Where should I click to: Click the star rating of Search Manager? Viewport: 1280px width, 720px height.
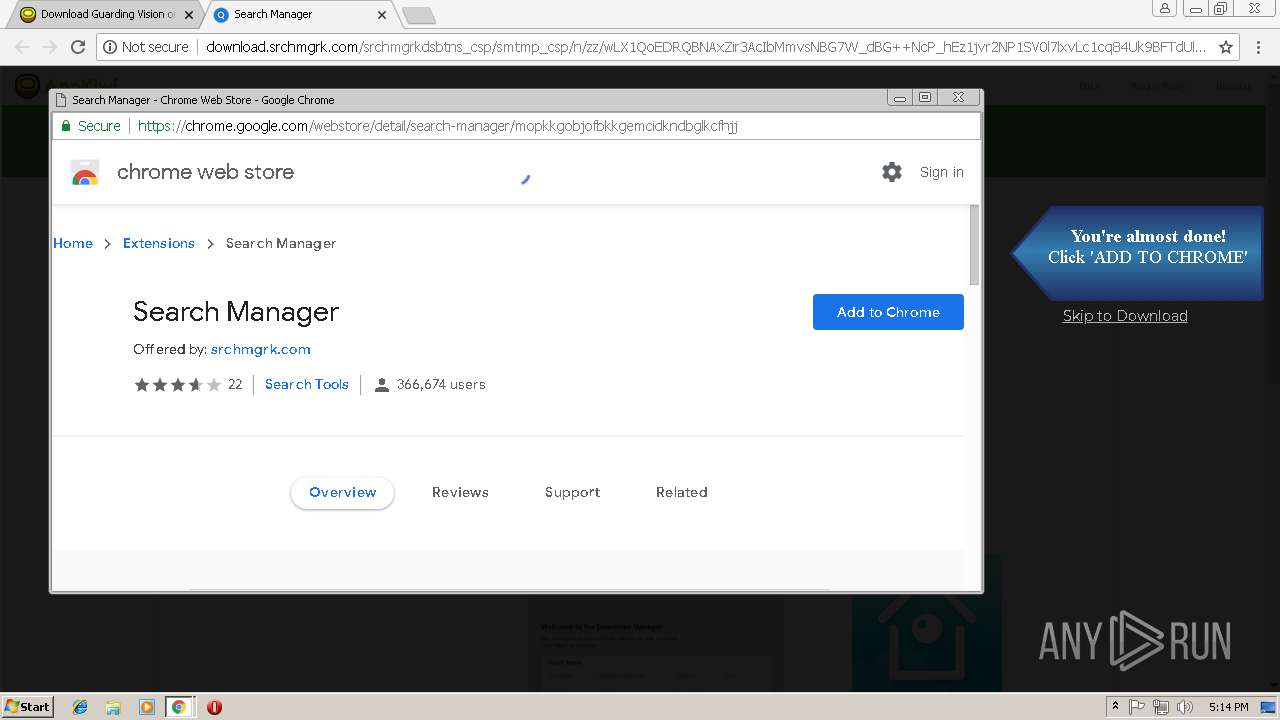[178, 384]
